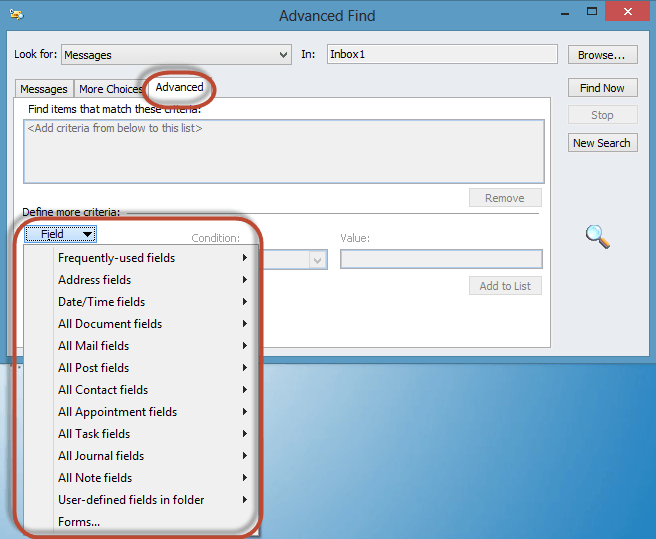
Task: Click the New Search button
Action: coord(602,143)
